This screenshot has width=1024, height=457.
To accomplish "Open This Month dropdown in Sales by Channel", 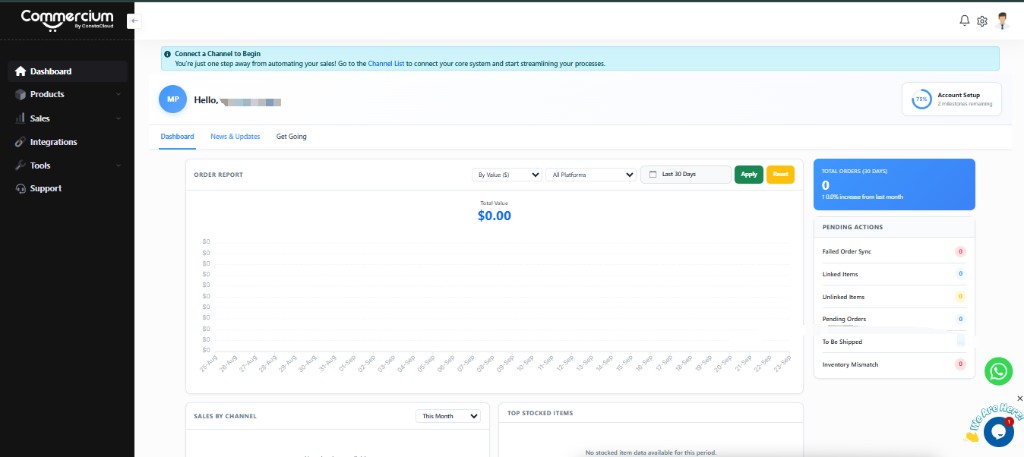I will (x=447, y=416).
